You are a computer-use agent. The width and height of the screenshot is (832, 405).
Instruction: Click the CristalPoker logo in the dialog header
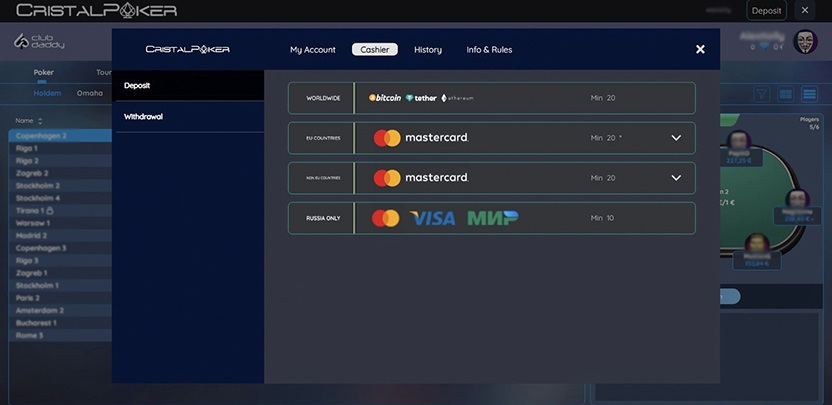[x=188, y=49]
